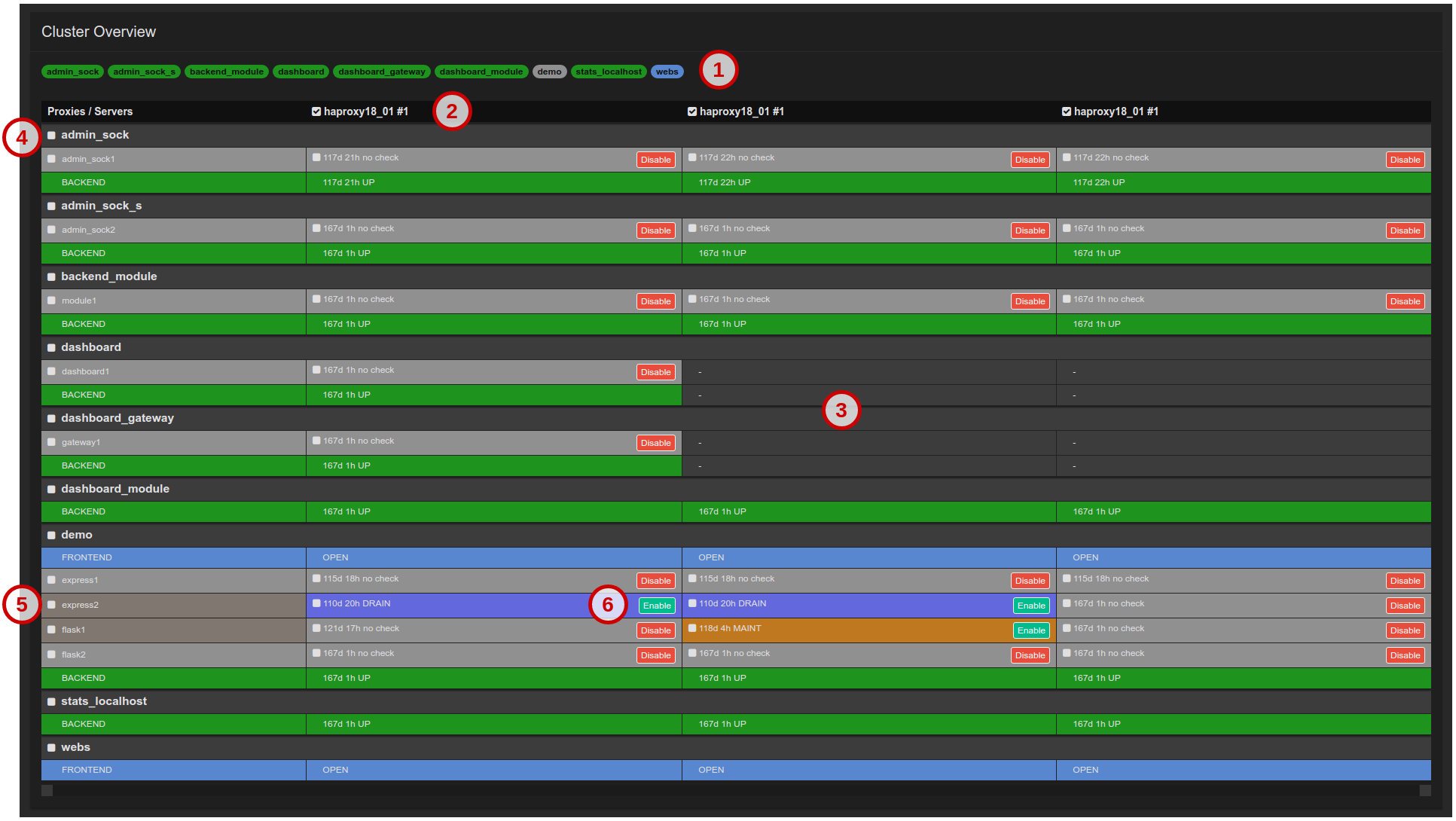This screenshot has width=1456, height=821.
Task: Enable express2 in DRAIN state on first node
Action: (x=656, y=605)
